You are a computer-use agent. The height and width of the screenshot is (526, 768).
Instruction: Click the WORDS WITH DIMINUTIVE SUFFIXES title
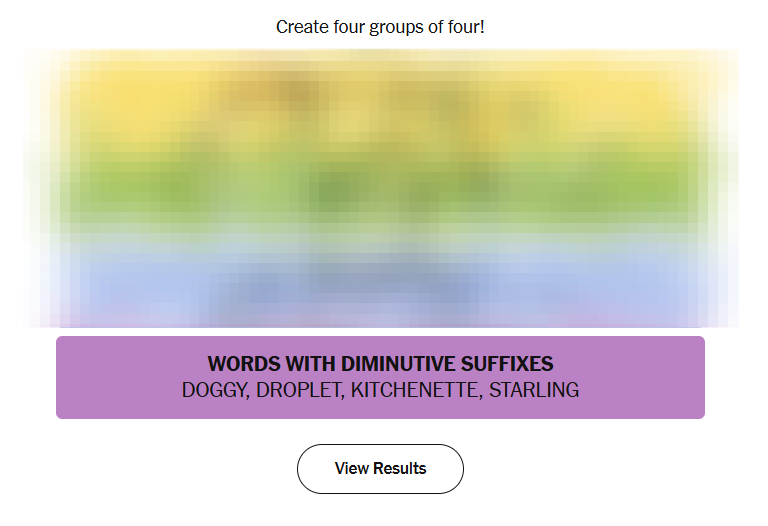click(x=380, y=364)
